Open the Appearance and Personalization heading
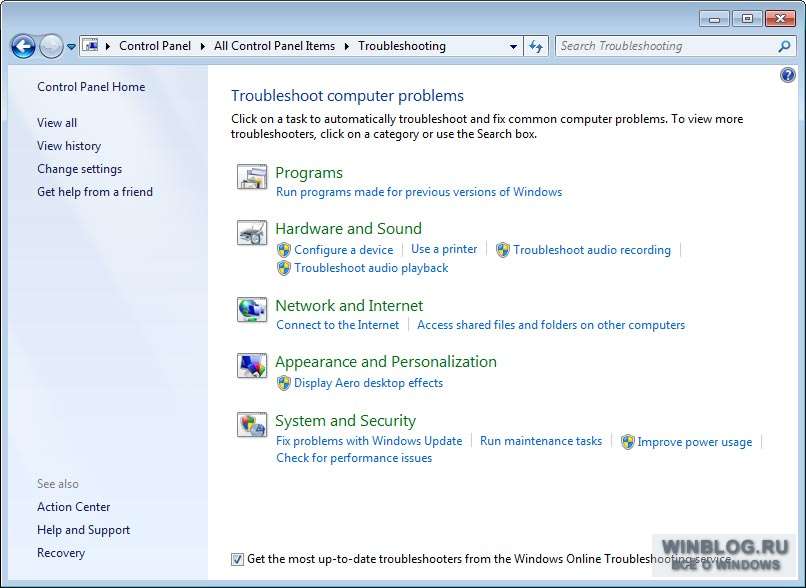This screenshot has width=806, height=588. 386,362
